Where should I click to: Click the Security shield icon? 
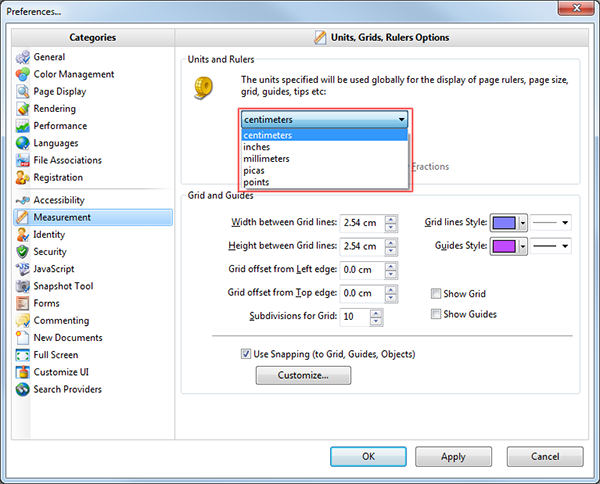23,252
